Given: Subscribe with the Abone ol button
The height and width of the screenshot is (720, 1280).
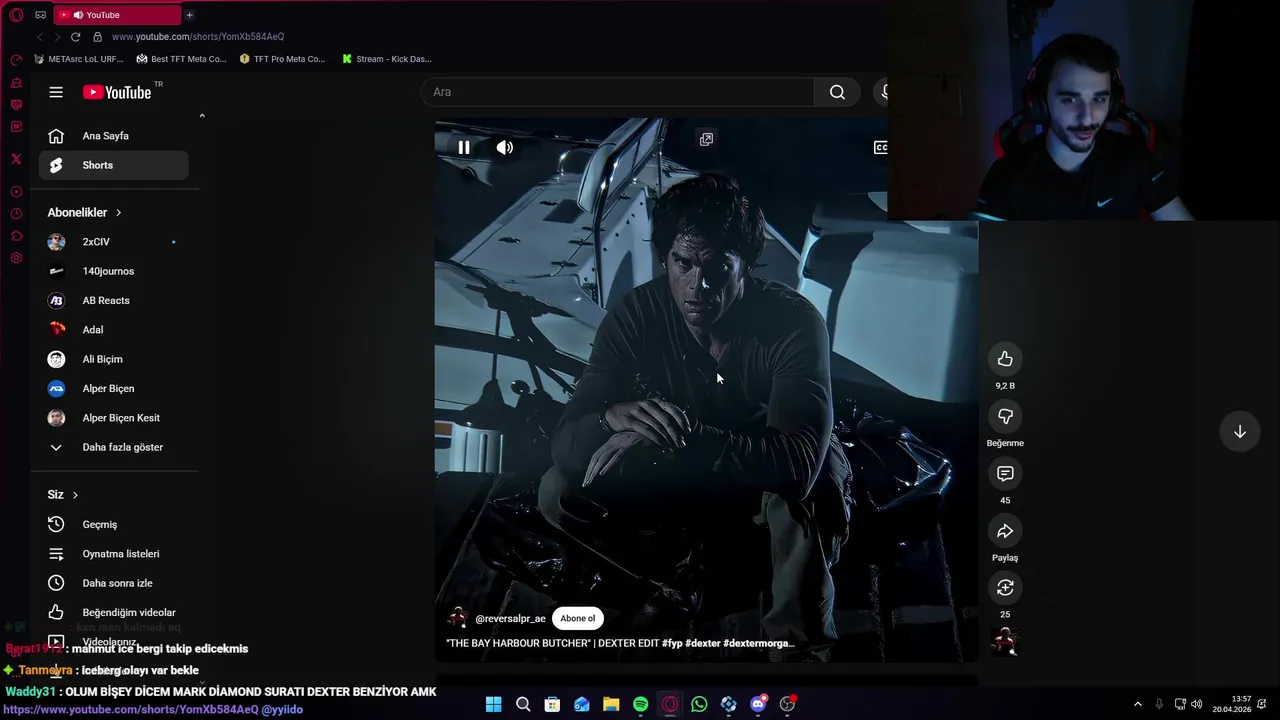Looking at the screenshot, I should [577, 618].
